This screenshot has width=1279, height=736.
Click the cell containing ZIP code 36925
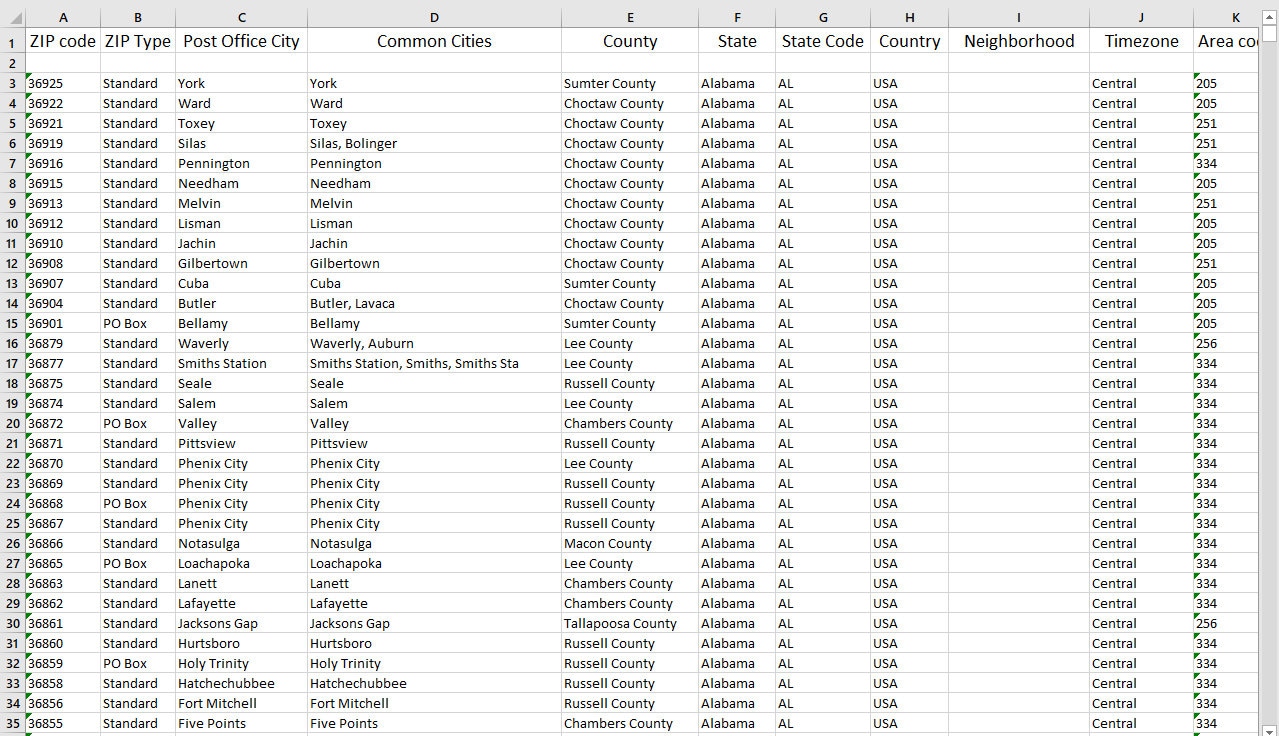(x=62, y=83)
